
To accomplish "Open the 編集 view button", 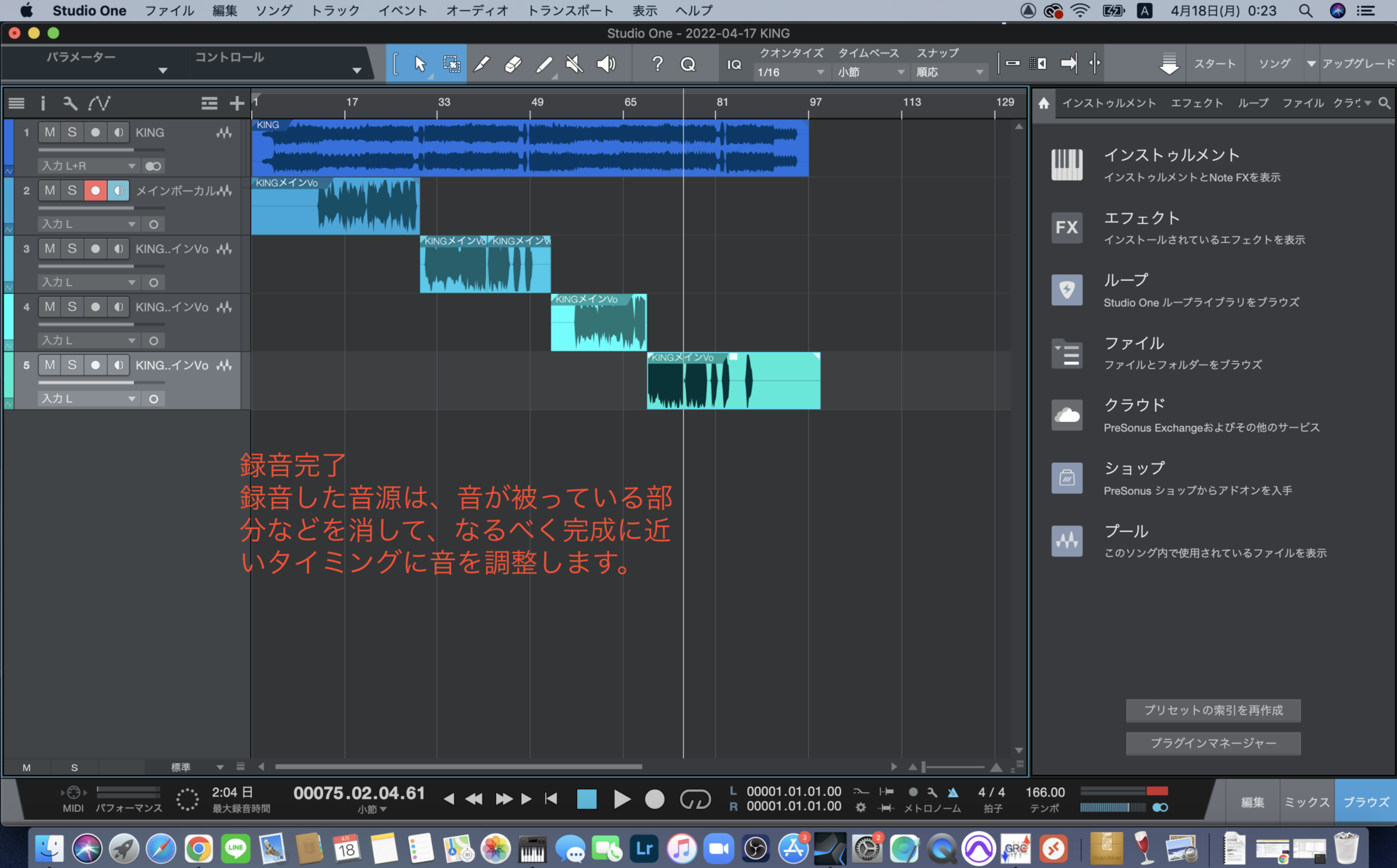I will click(1252, 802).
